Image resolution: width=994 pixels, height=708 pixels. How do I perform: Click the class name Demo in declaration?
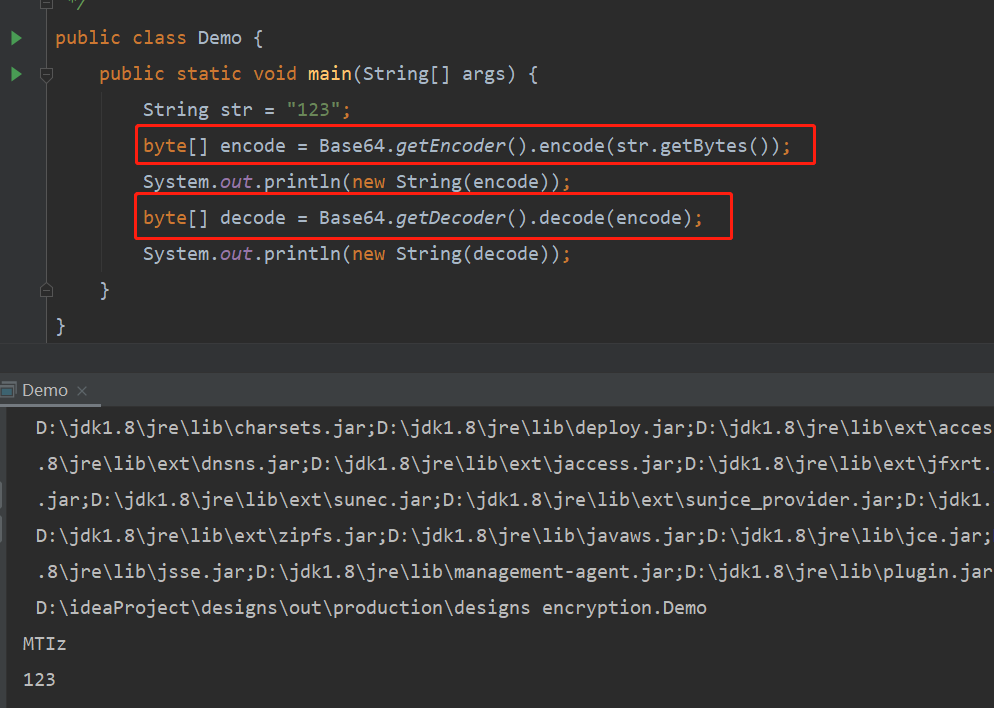point(219,38)
